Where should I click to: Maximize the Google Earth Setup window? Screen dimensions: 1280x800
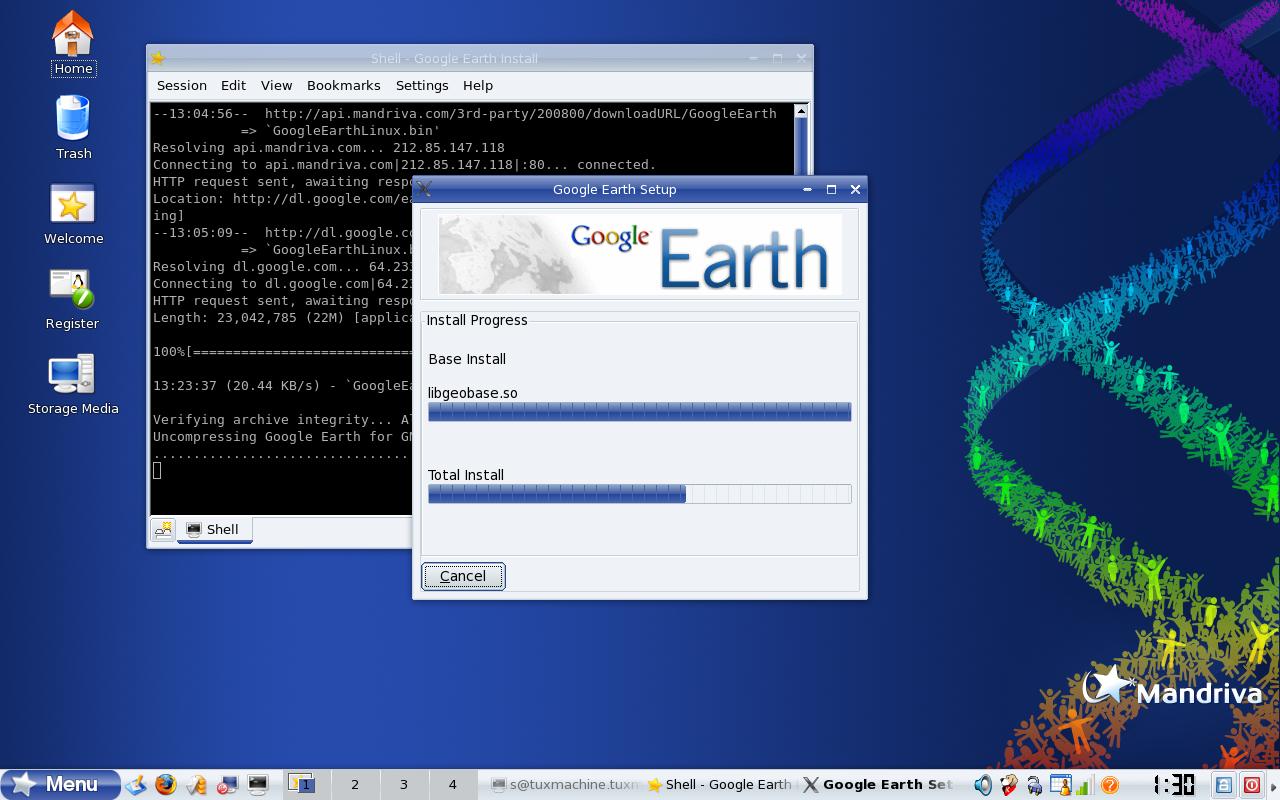tap(831, 189)
